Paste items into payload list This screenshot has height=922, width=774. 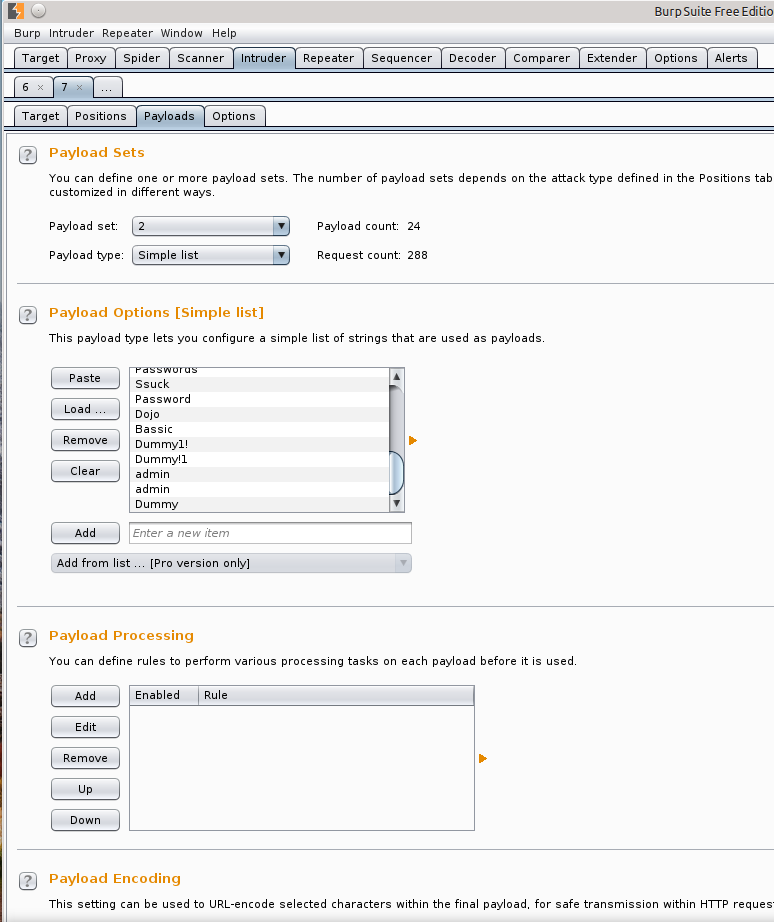pos(85,378)
